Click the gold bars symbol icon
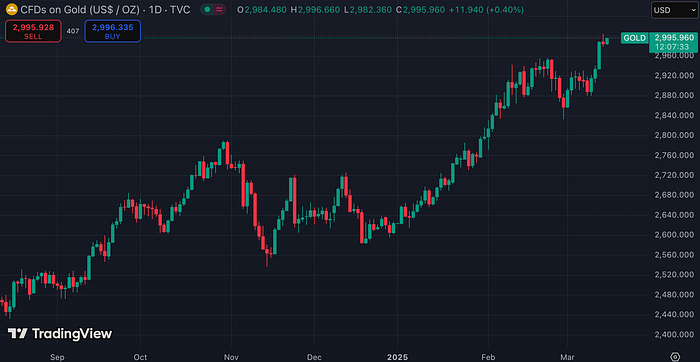This screenshot has width=700, height=362. [x=12, y=9]
